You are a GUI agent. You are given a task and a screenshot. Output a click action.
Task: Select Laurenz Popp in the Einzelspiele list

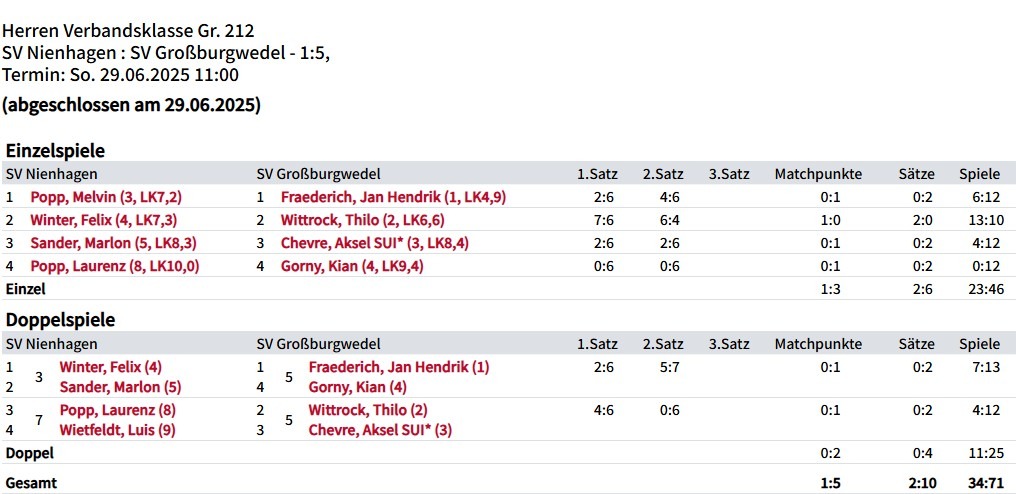click(x=114, y=266)
